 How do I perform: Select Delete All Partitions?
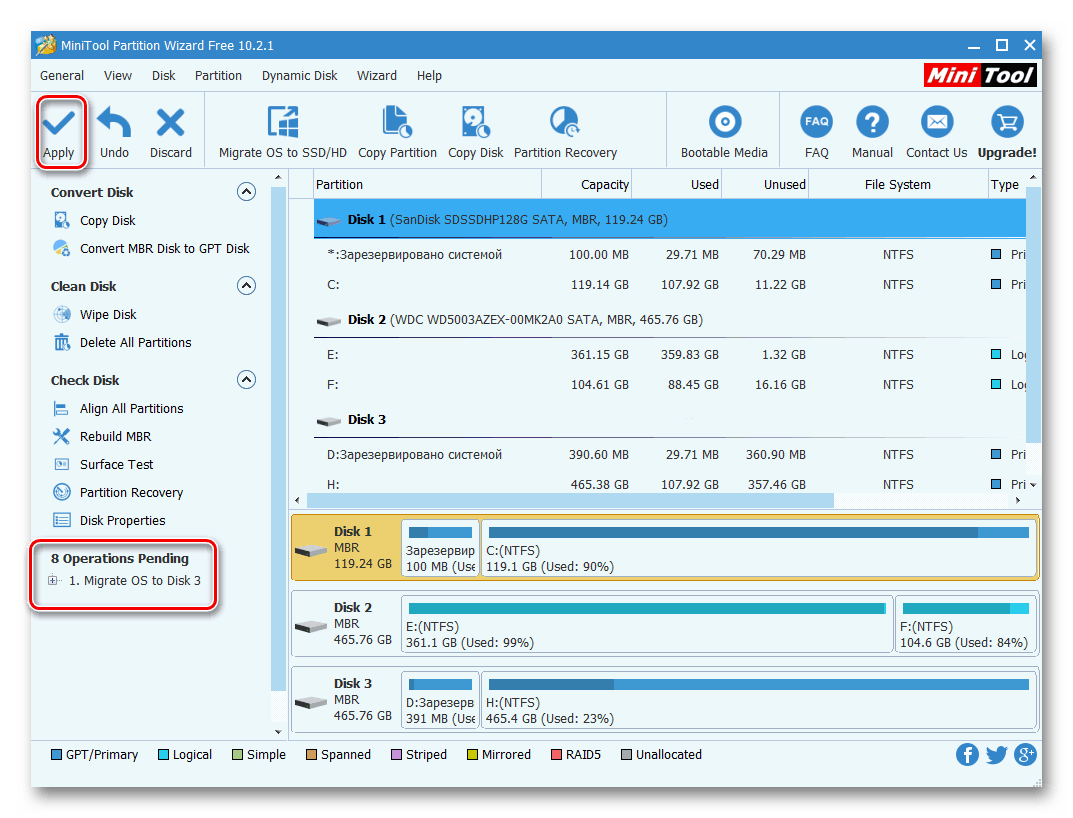tap(122, 342)
